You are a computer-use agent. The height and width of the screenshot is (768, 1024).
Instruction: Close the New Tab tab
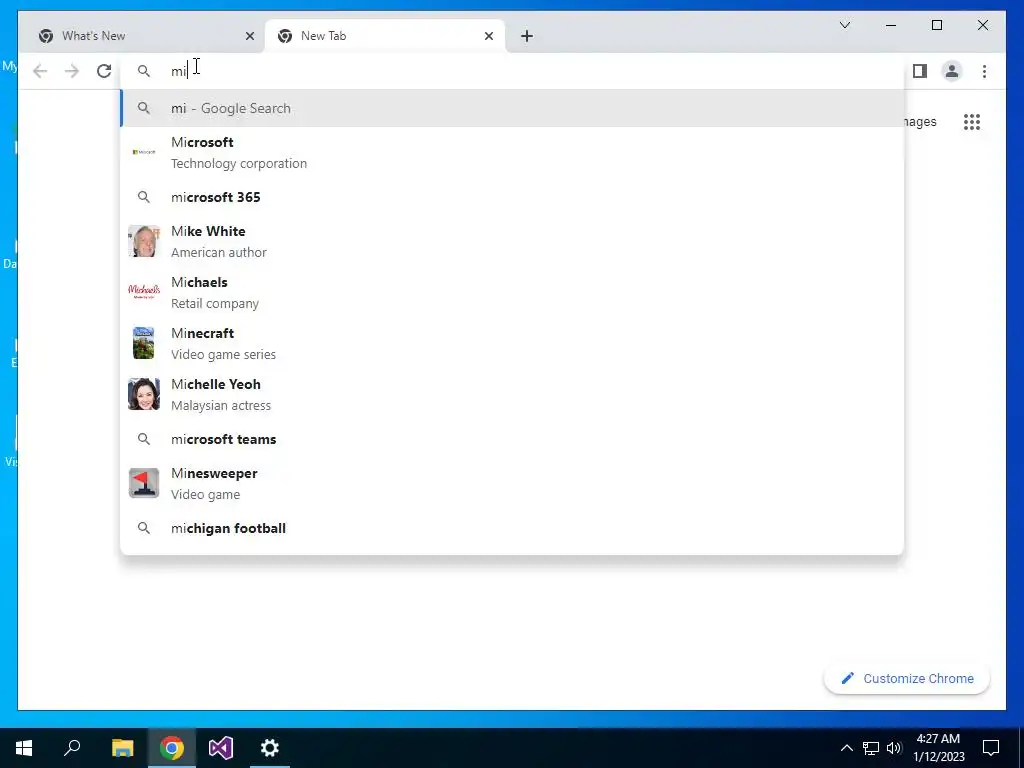[488, 36]
